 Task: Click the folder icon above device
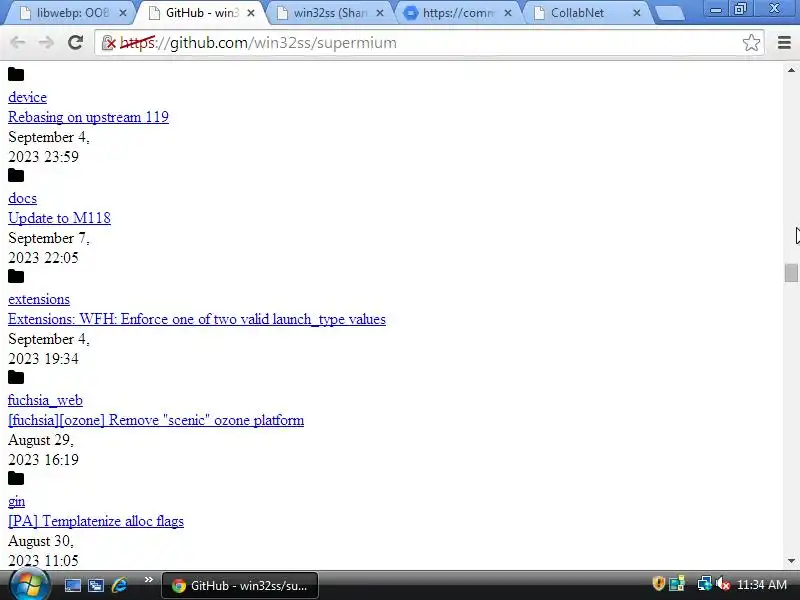[16, 74]
